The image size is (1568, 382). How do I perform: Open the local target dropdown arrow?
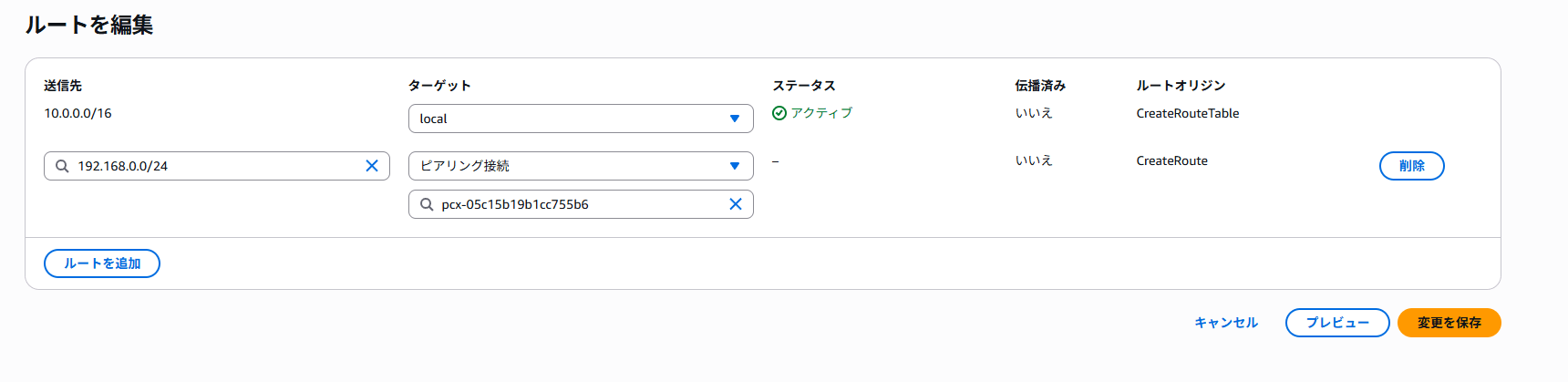pyautogui.click(x=735, y=119)
